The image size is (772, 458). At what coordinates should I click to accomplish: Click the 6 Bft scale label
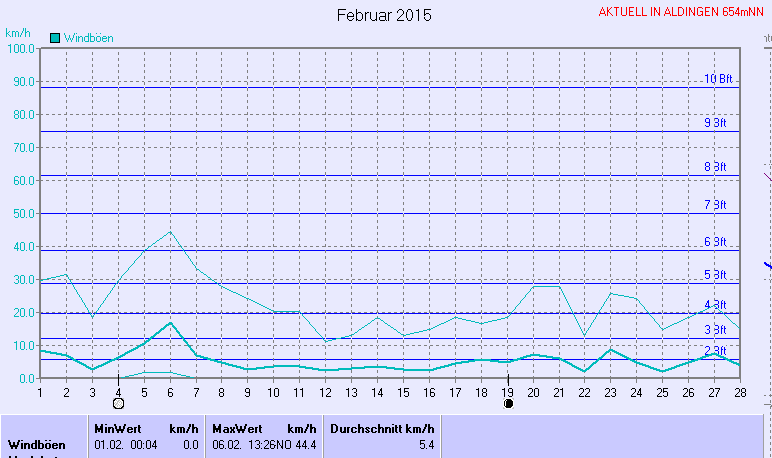pyautogui.click(x=714, y=242)
